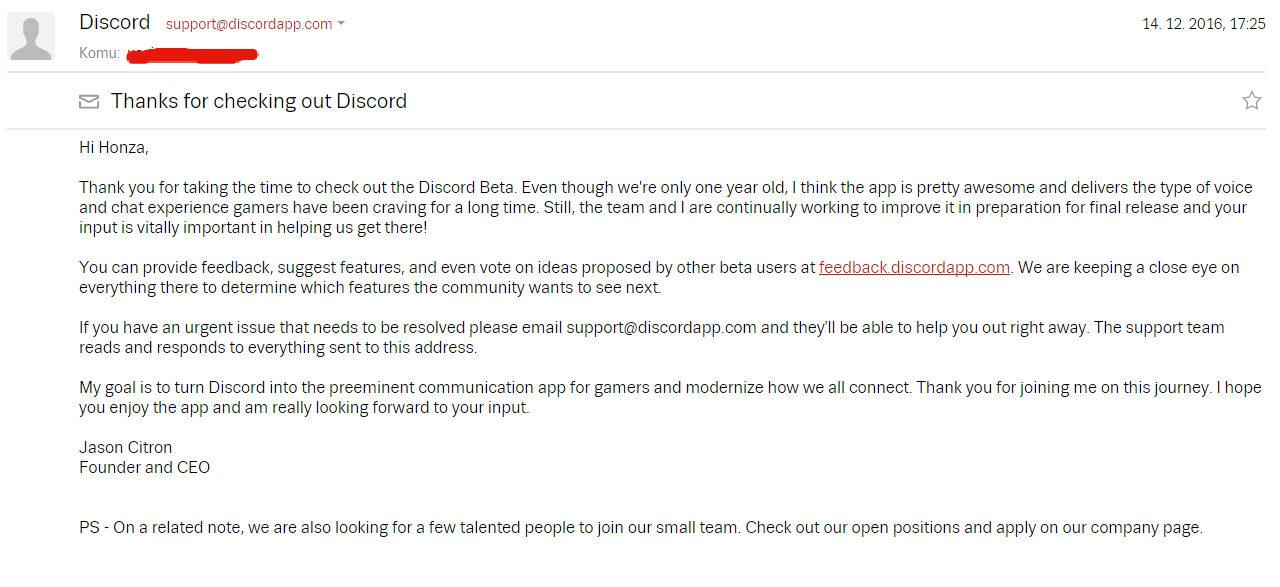This screenshot has height=587, width=1280.
Task: Click the email subject 'Thanks for checking out Discord'
Action: [258, 100]
